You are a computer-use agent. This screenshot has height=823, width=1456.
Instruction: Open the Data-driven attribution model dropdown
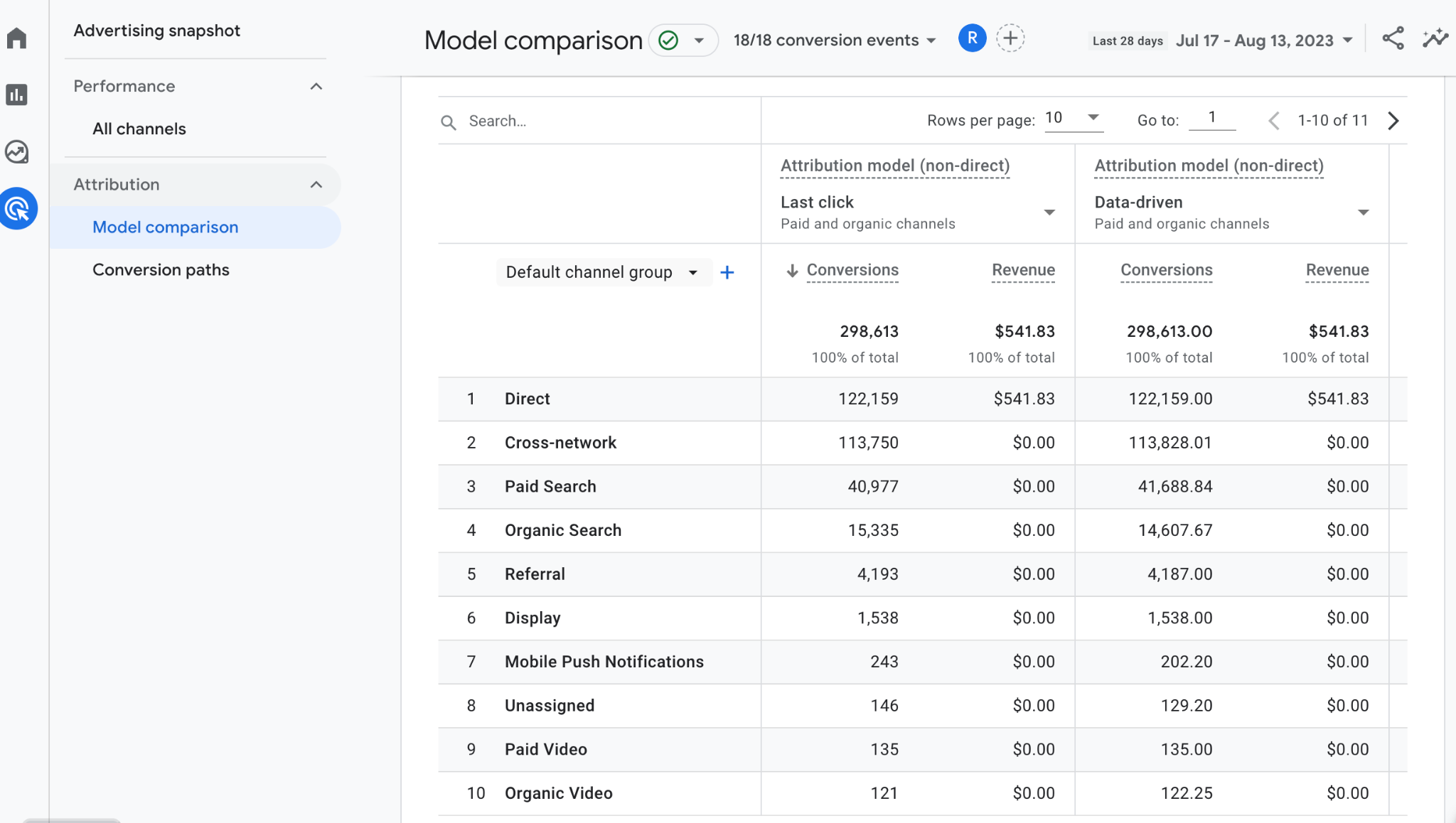(x=1232, y=213)
